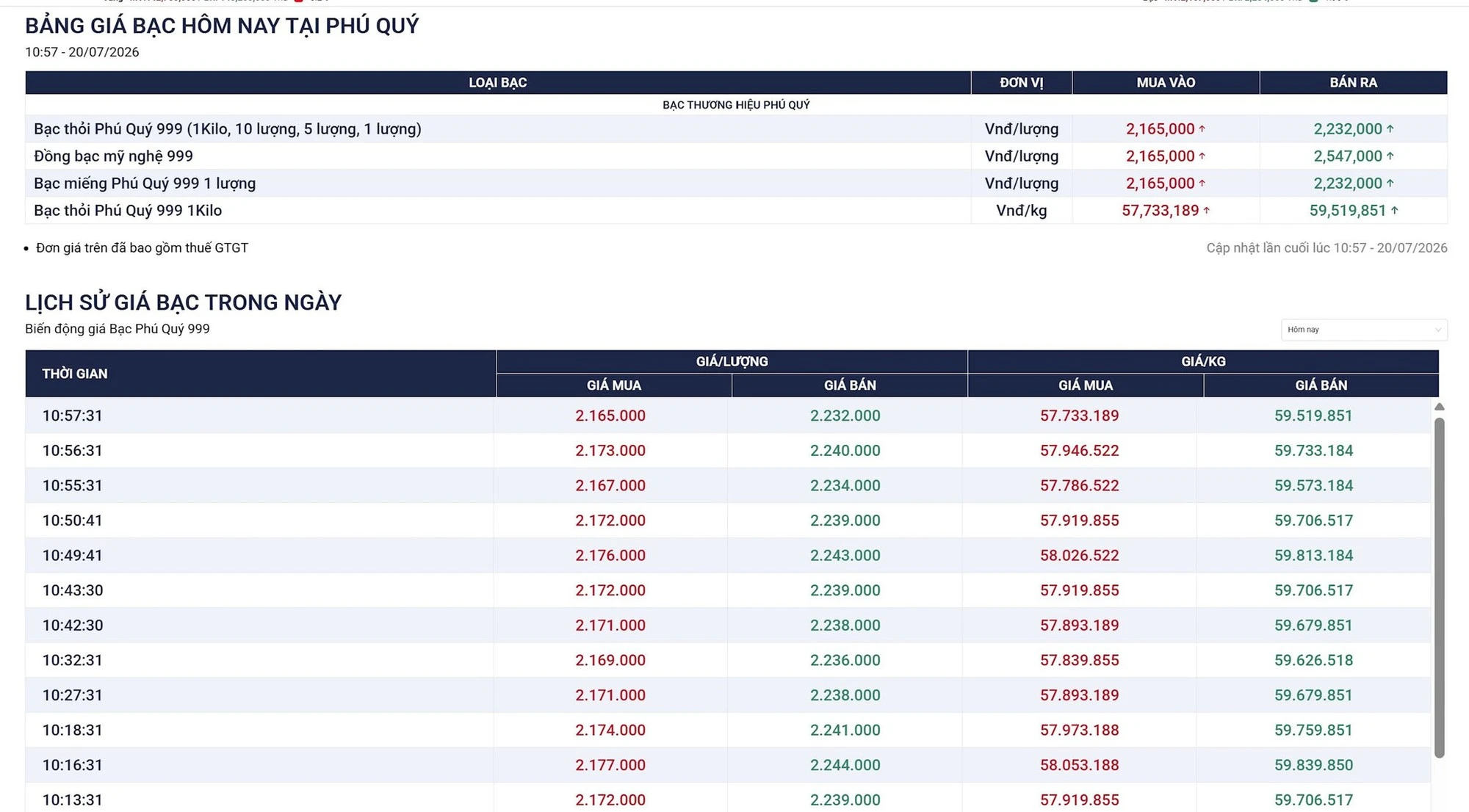Screen dimensions: 1469x812
Task: Click up arrow beside Bạc miếng buy price 2,165,000
Action: pyautogui.click(x=1202, y=183)
